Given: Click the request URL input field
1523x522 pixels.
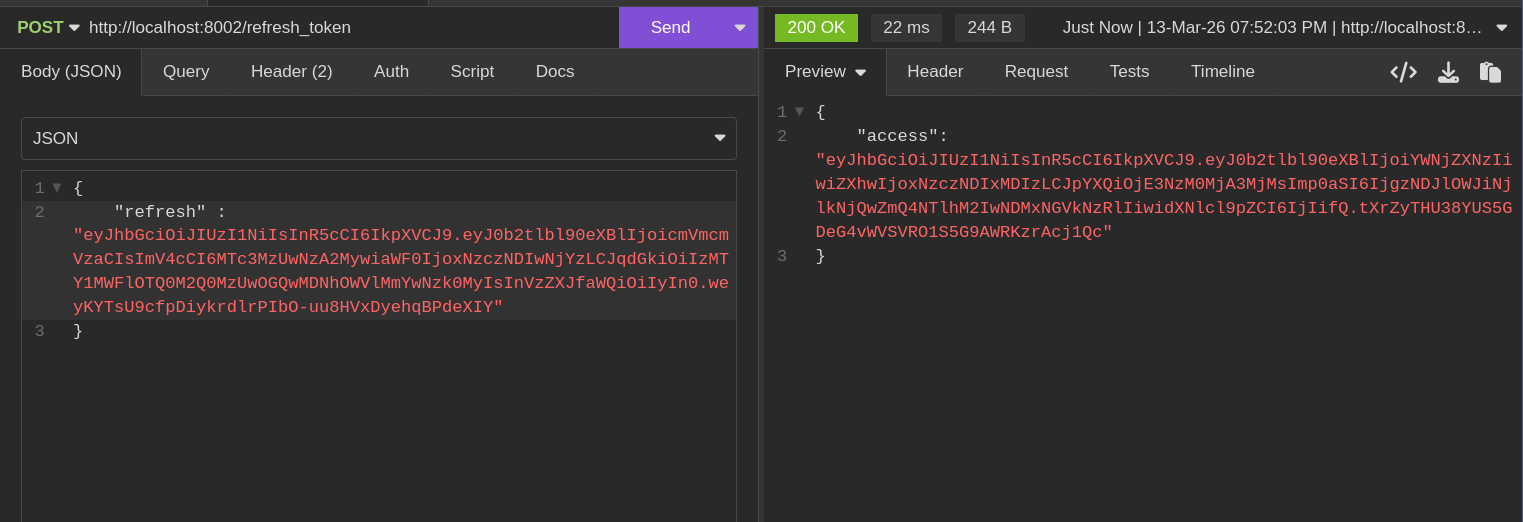Looking at the screenshot, I should pyautogui.click(x=350, y=28).
